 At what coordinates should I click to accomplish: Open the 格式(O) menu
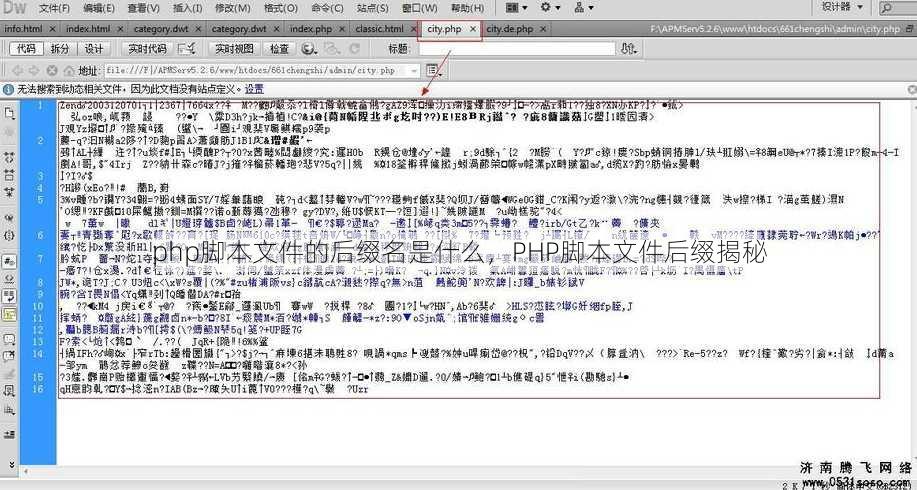click(281, 8)
